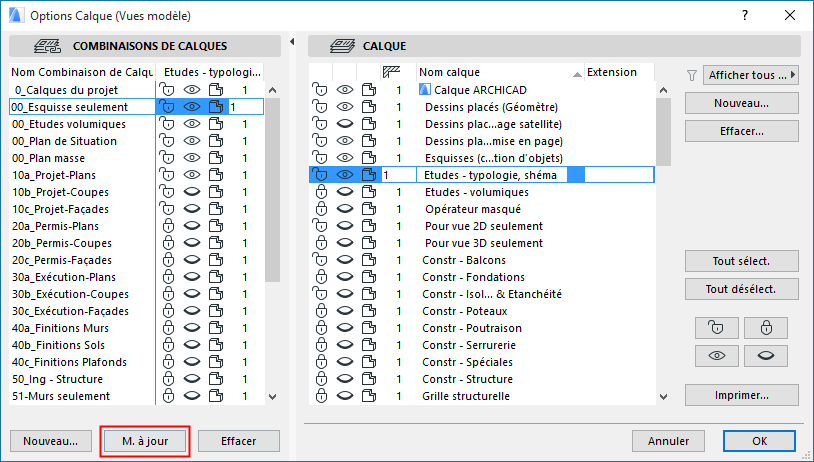Click lock icon of Opérateur masqué layer

click(321, 209)
